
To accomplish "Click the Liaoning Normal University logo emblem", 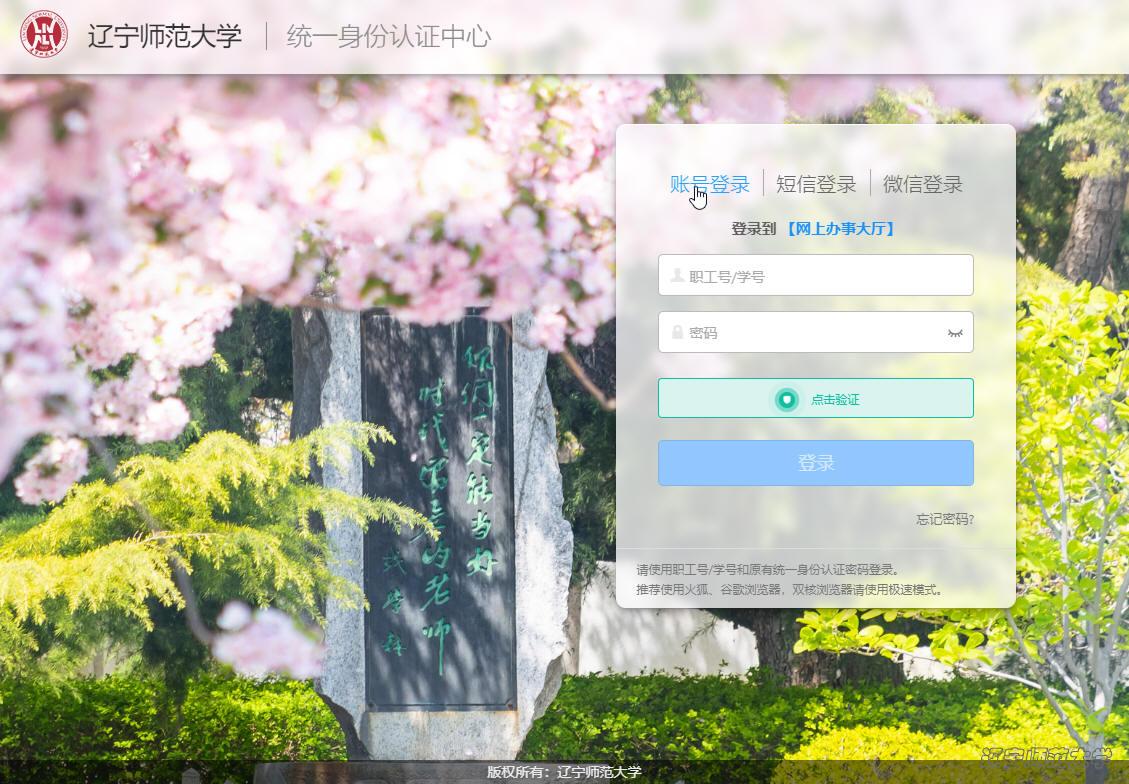I will [44, 35].
